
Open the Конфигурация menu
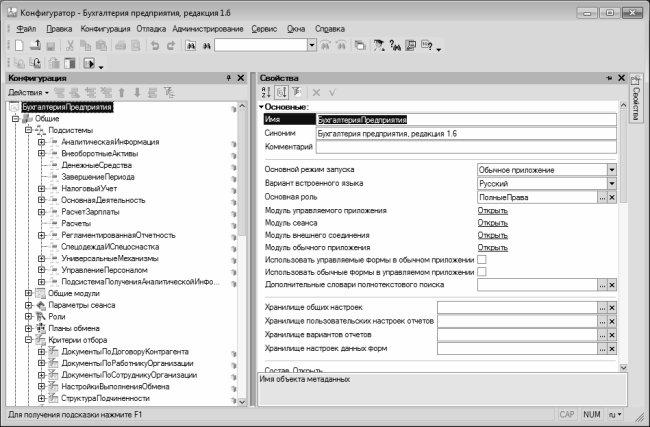click(x=105, y=29)
